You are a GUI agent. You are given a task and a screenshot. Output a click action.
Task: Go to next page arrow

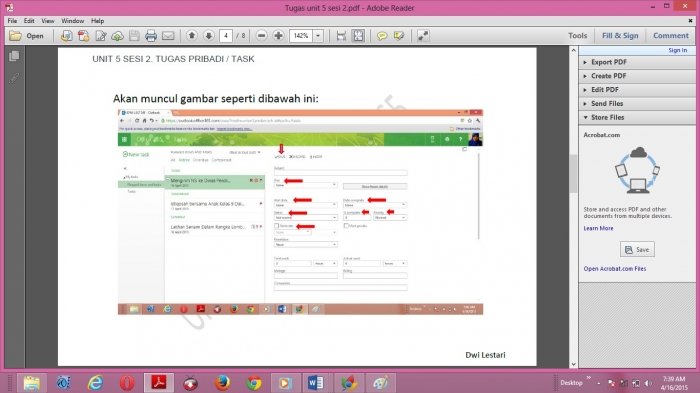(208, 36)
